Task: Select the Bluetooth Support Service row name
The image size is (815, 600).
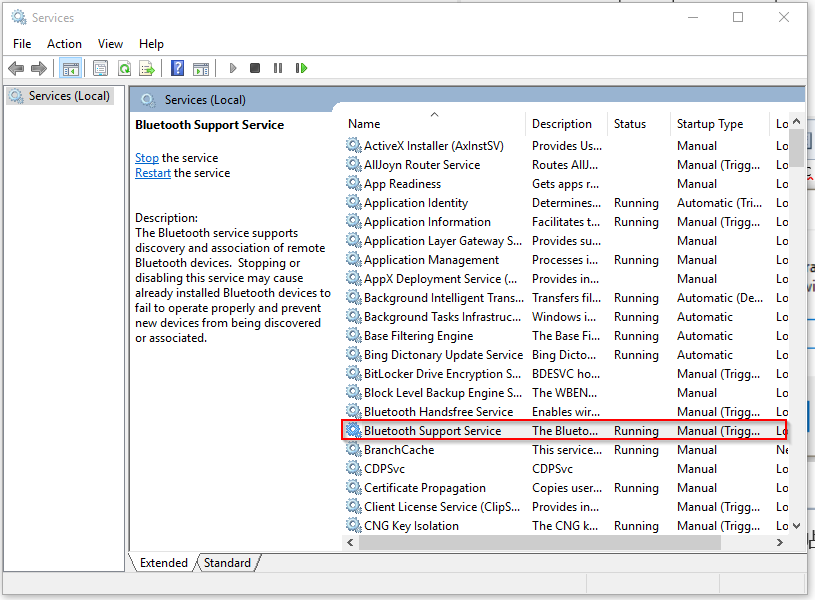Action: pos(432,431)
